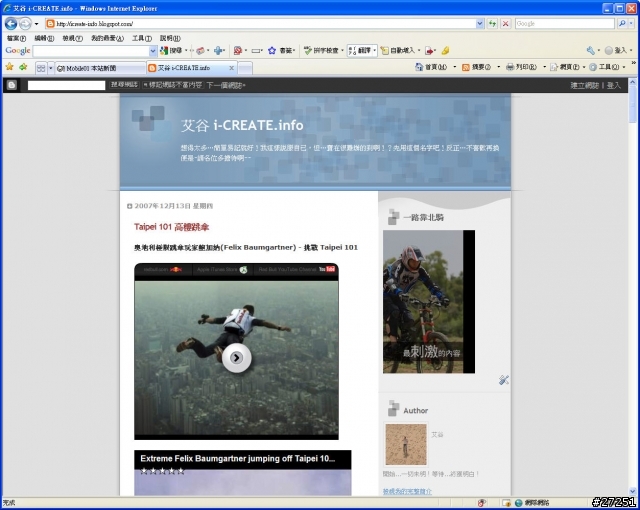Click the 搜尋網誌 search blog button

(124, 85)
